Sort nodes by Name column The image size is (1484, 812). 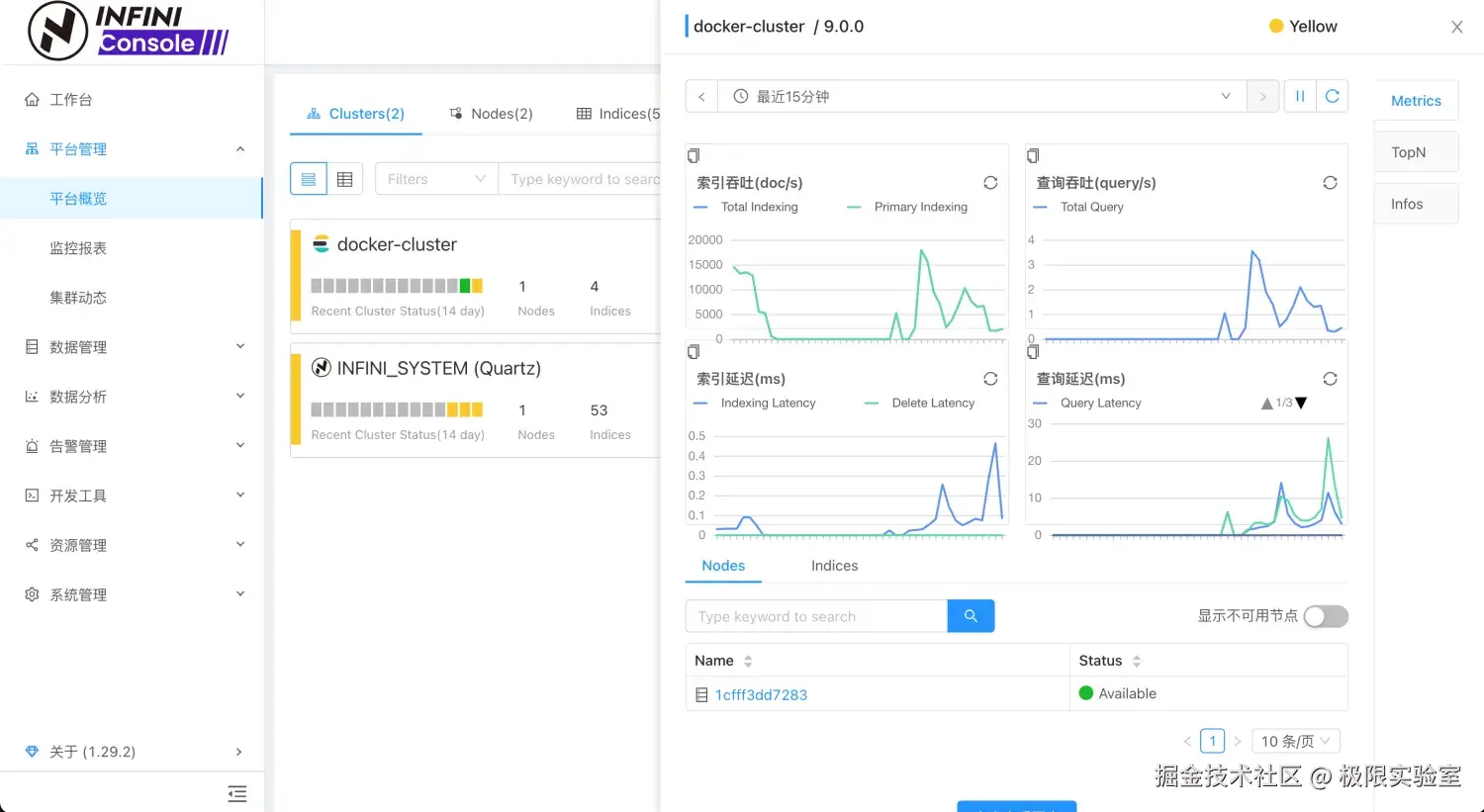748,661
